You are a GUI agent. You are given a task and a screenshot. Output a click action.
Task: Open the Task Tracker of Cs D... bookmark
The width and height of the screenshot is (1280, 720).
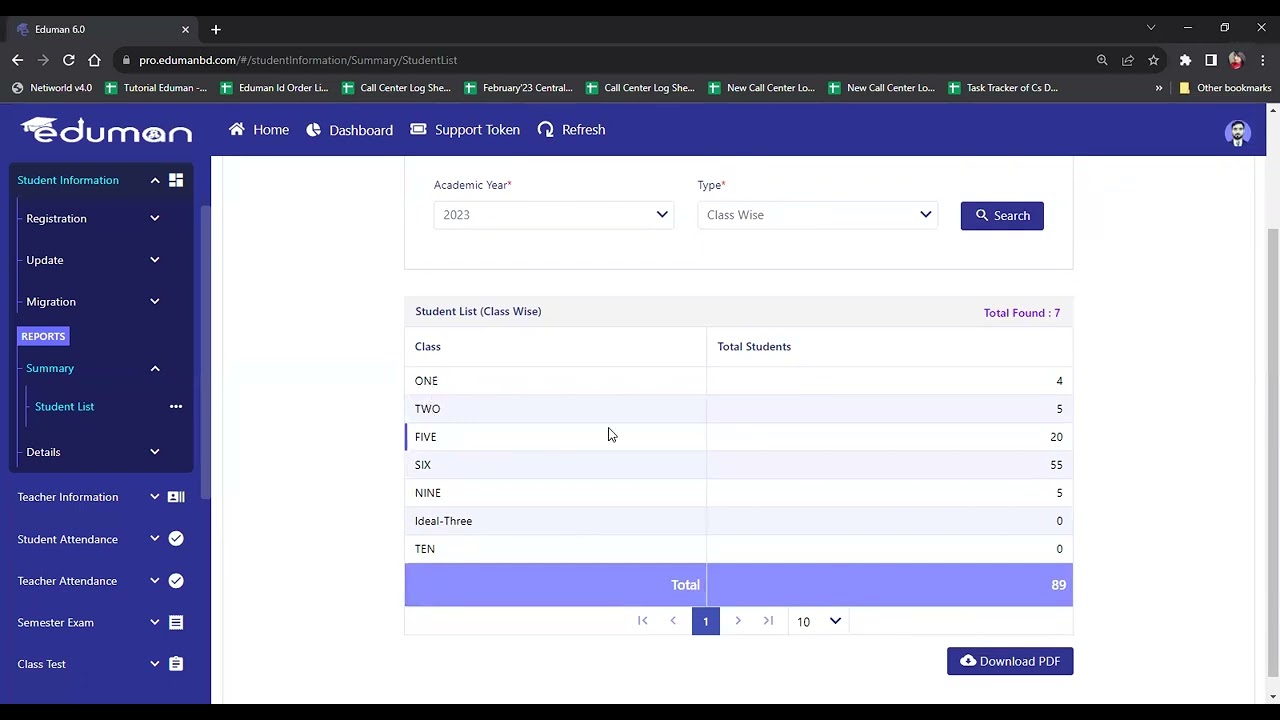tap(1002, 88)
